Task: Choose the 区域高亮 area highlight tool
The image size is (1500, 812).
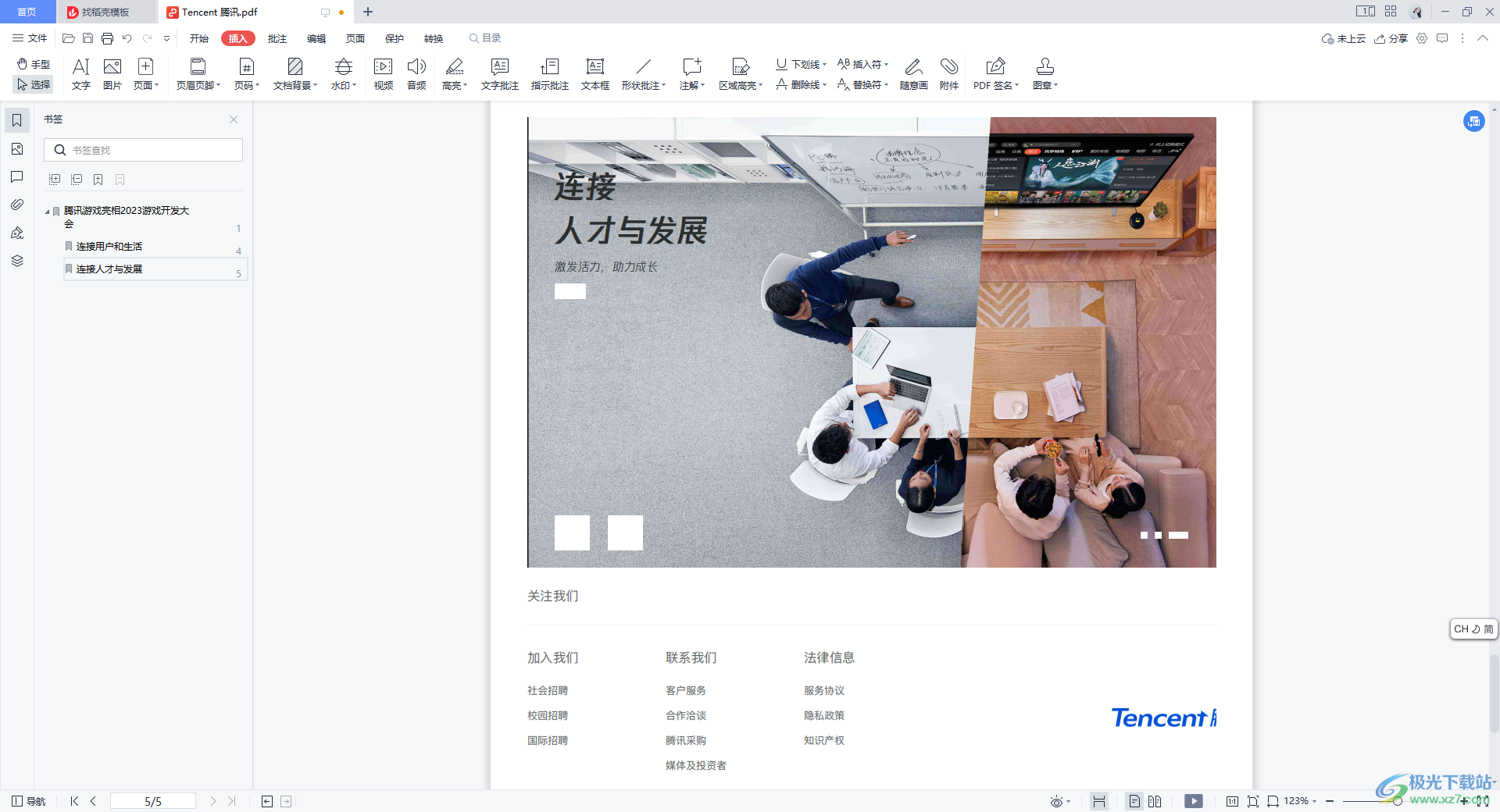Action: pyautogui.click(x=741, y=74)
